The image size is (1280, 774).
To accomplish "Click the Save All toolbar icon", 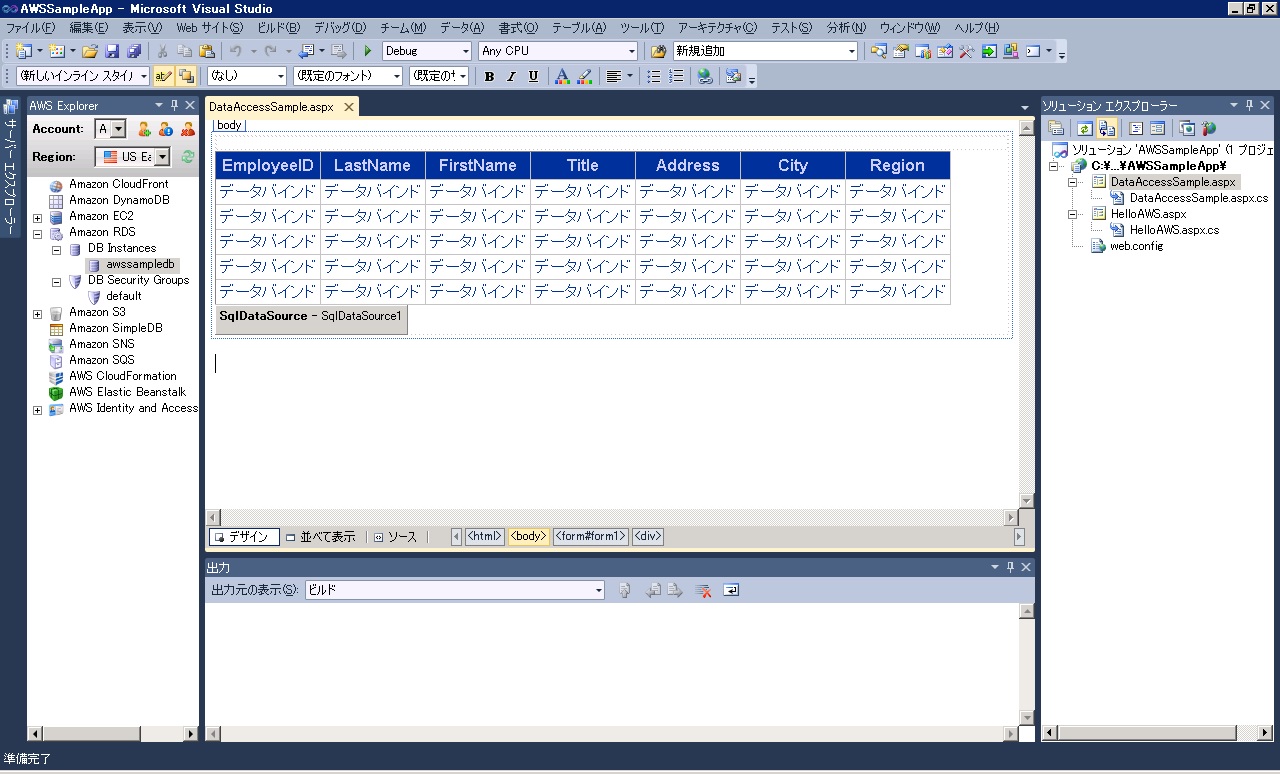I will (x=133, y=51).
